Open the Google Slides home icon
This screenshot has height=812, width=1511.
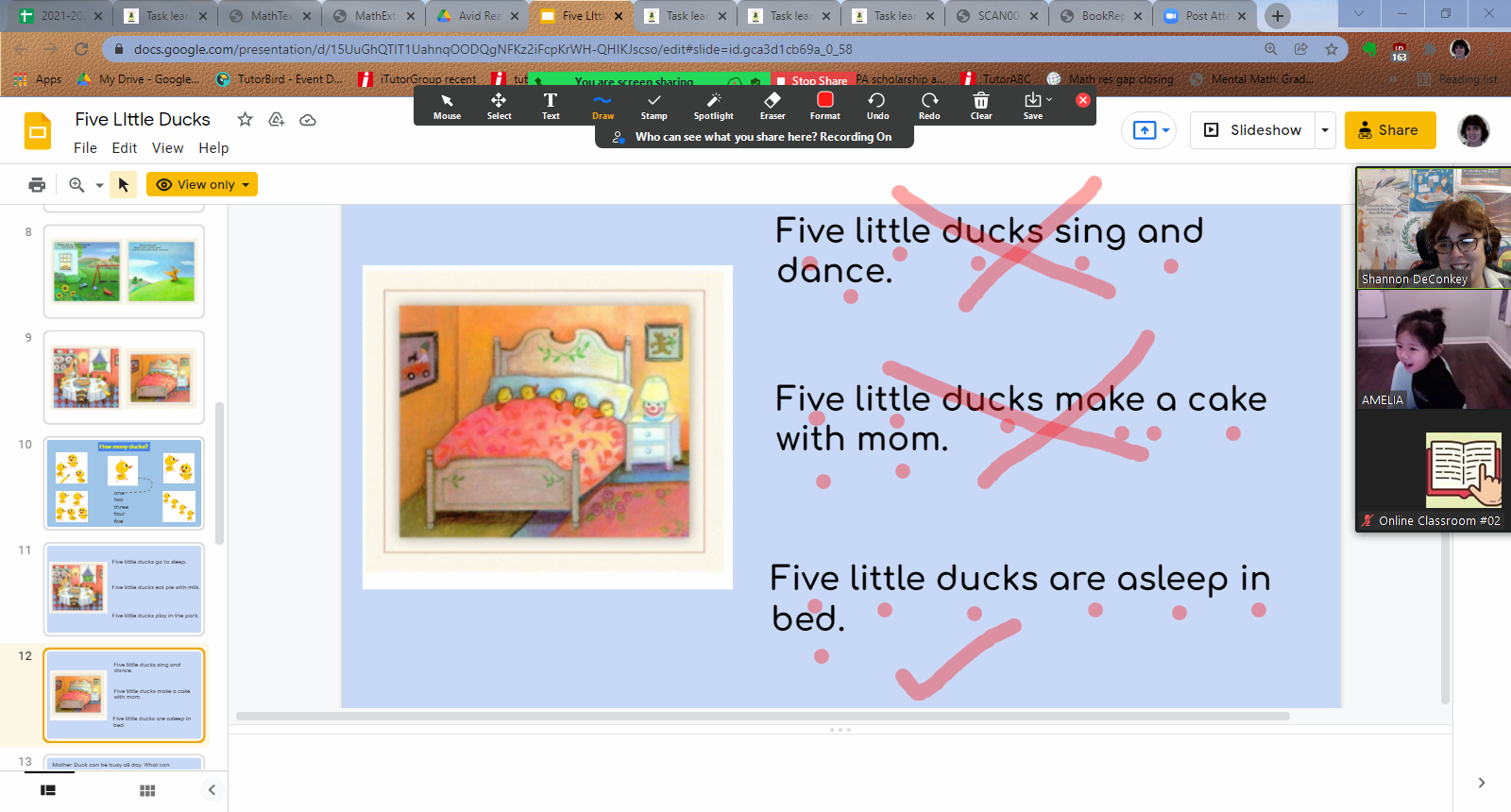(x=38, y=131)
